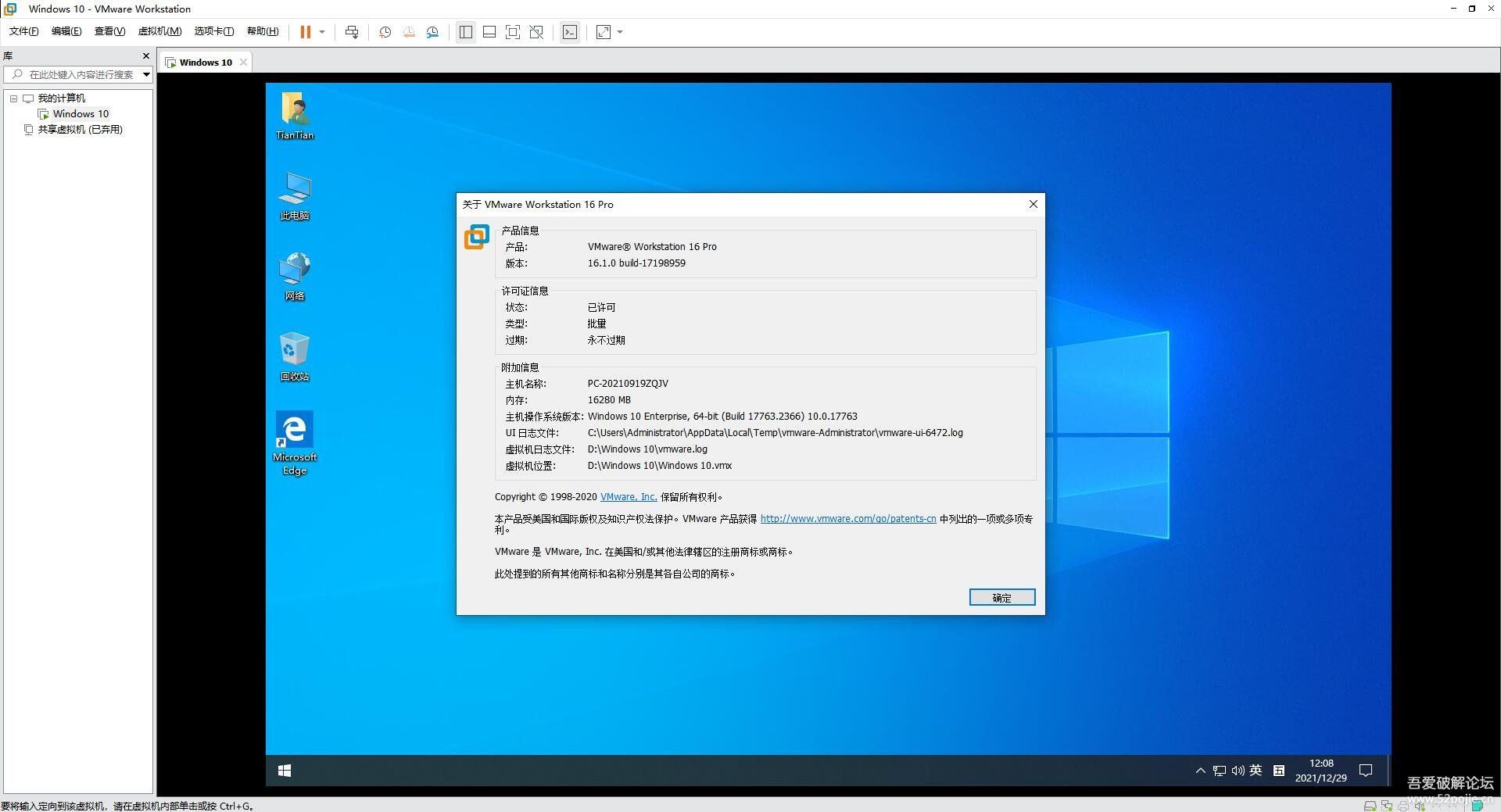The image size is (1501, 812).
Task: Open the 选项卡(T) menu
Action: [x=214, y=31]
